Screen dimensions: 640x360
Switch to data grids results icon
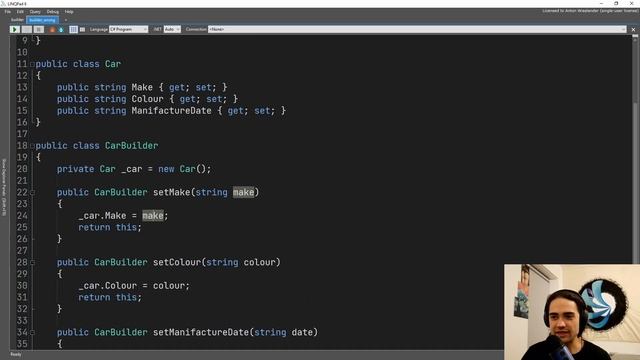[x=82, y=29]
